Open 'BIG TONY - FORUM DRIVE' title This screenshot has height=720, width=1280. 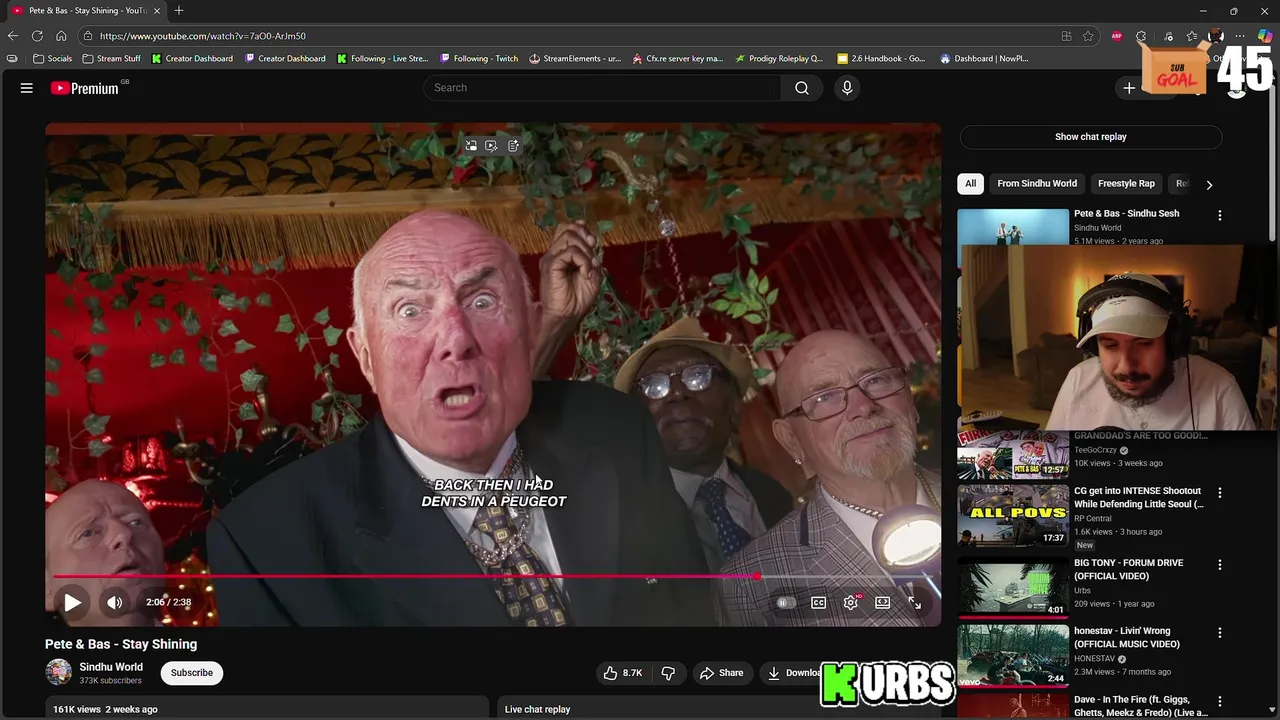1128,570
